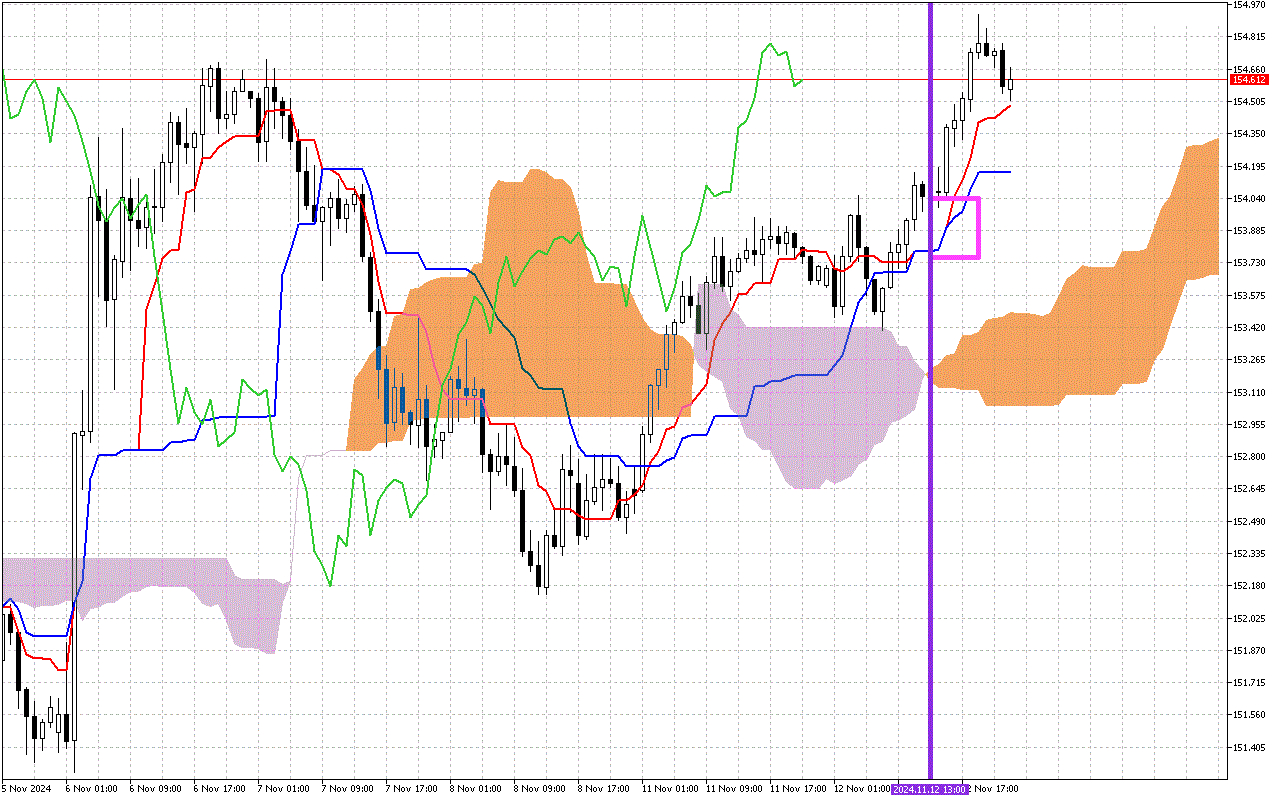Viewport: 1280px width, 800px height.
Task: Click the 152.645 price axis label
Action: (1249, 489)
